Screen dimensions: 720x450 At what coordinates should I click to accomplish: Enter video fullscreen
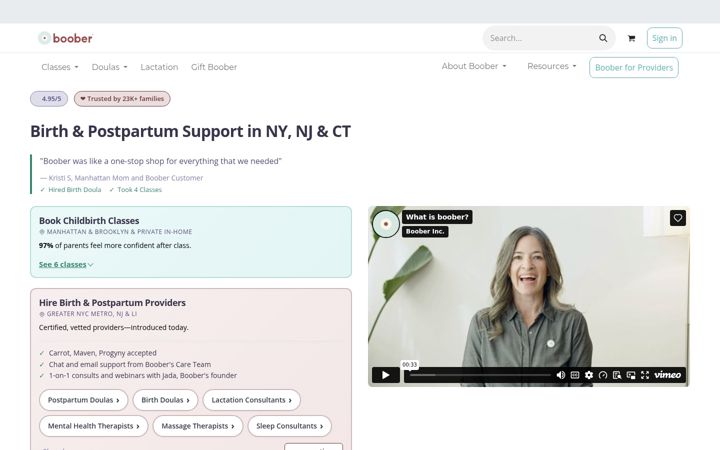click(x=645, y=375)
